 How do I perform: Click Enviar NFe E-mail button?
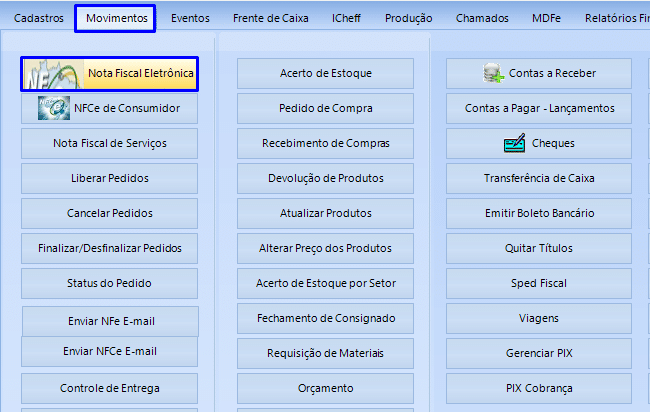(110, 321)
